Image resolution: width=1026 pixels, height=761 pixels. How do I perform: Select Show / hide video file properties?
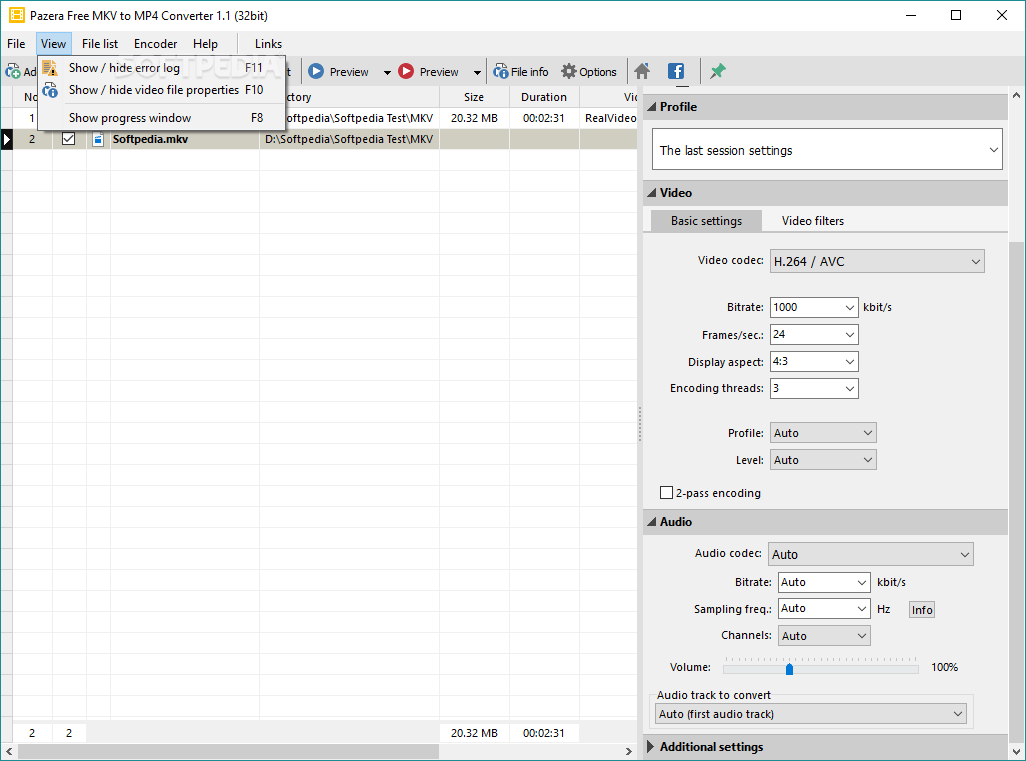[x=162, y=90]
